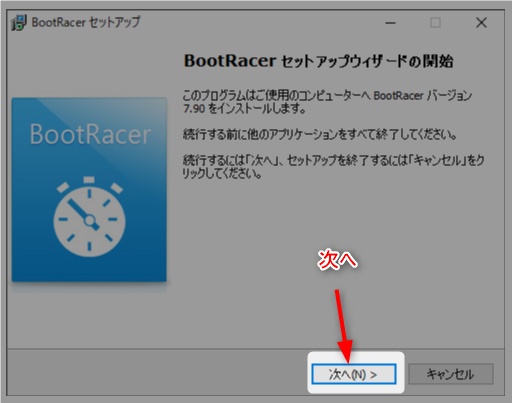Click the stopwatch icon on the banner
The width and height of the screenshot is (512, 403).
[x=89, y=216]
